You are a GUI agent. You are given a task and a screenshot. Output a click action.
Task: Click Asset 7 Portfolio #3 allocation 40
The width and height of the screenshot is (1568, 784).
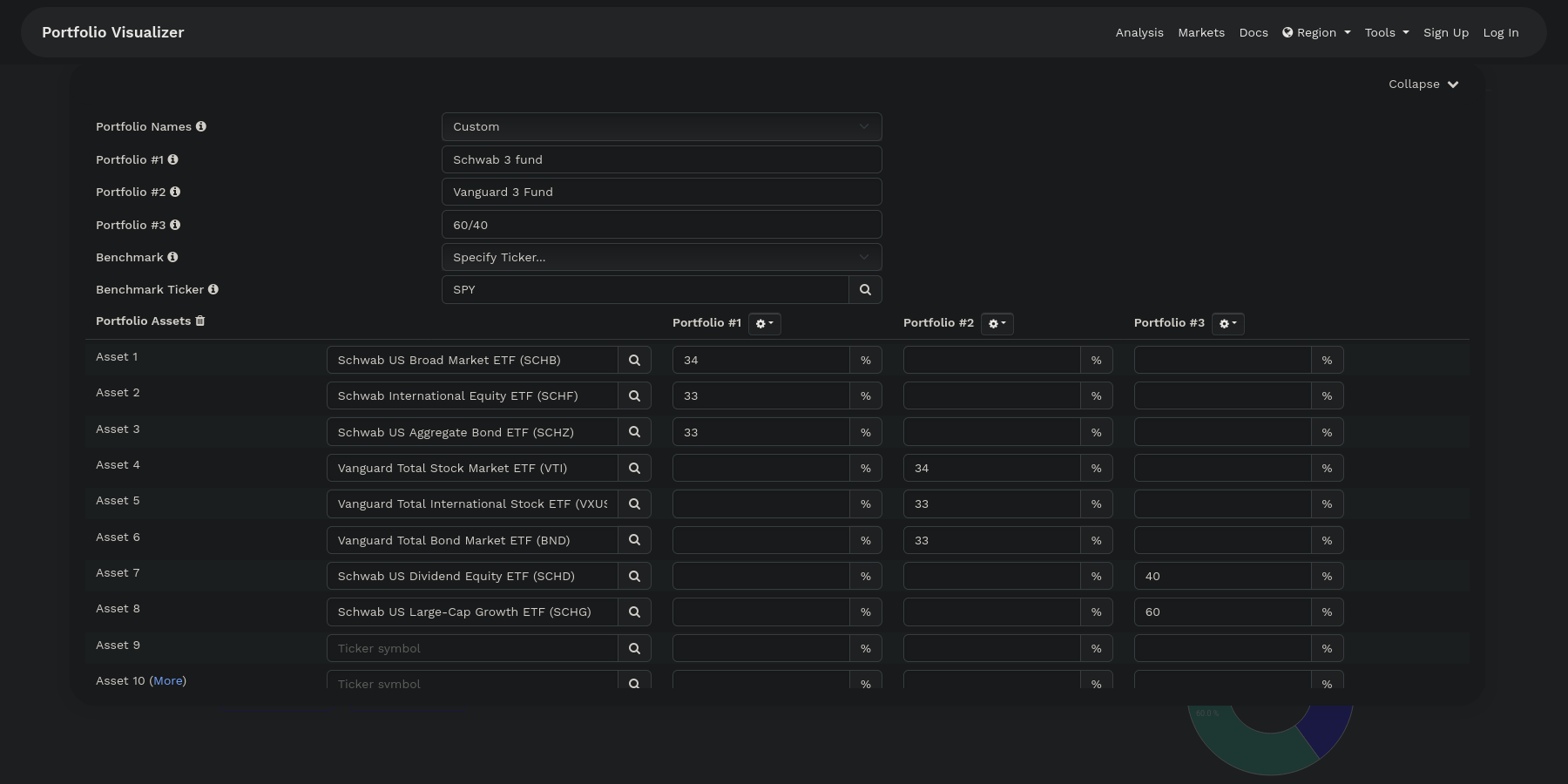1223,576
